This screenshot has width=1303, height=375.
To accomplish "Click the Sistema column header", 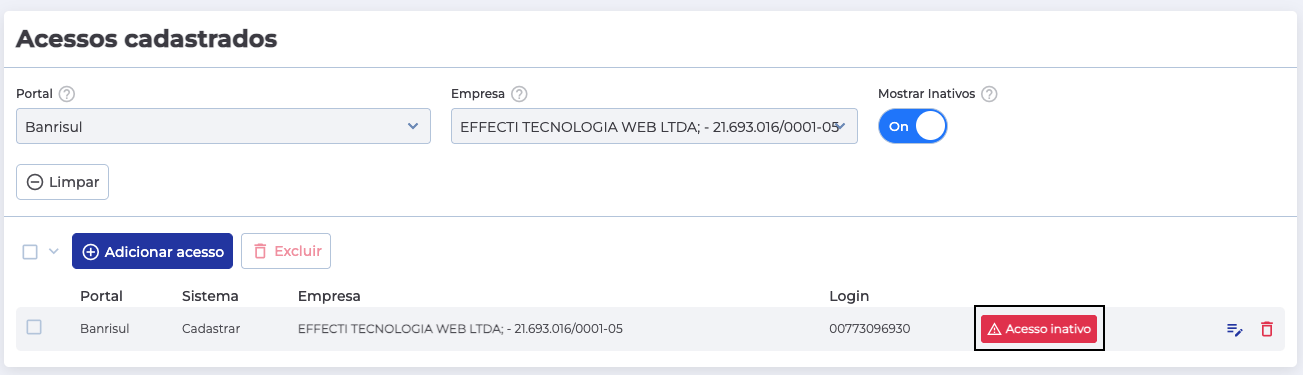I will tap(210, 296).
